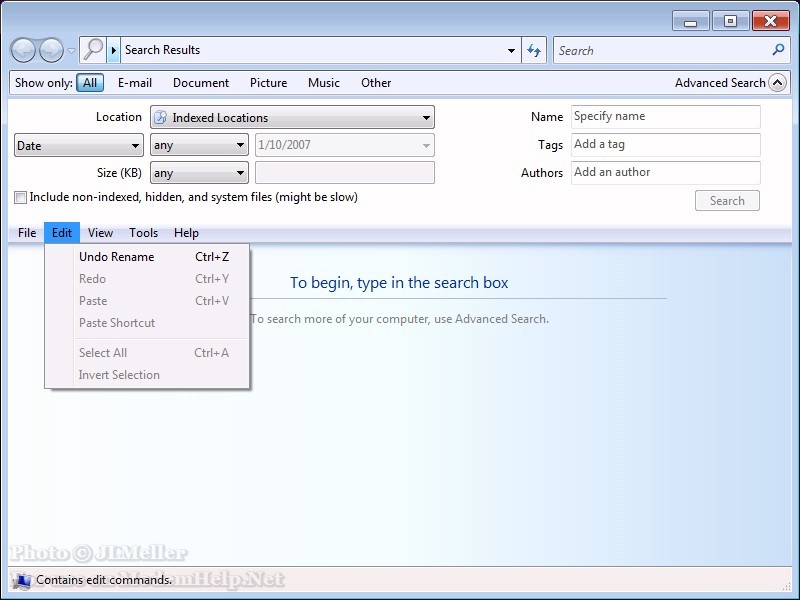Open the View menu
The image size is (800, 600).
(100, 233)
